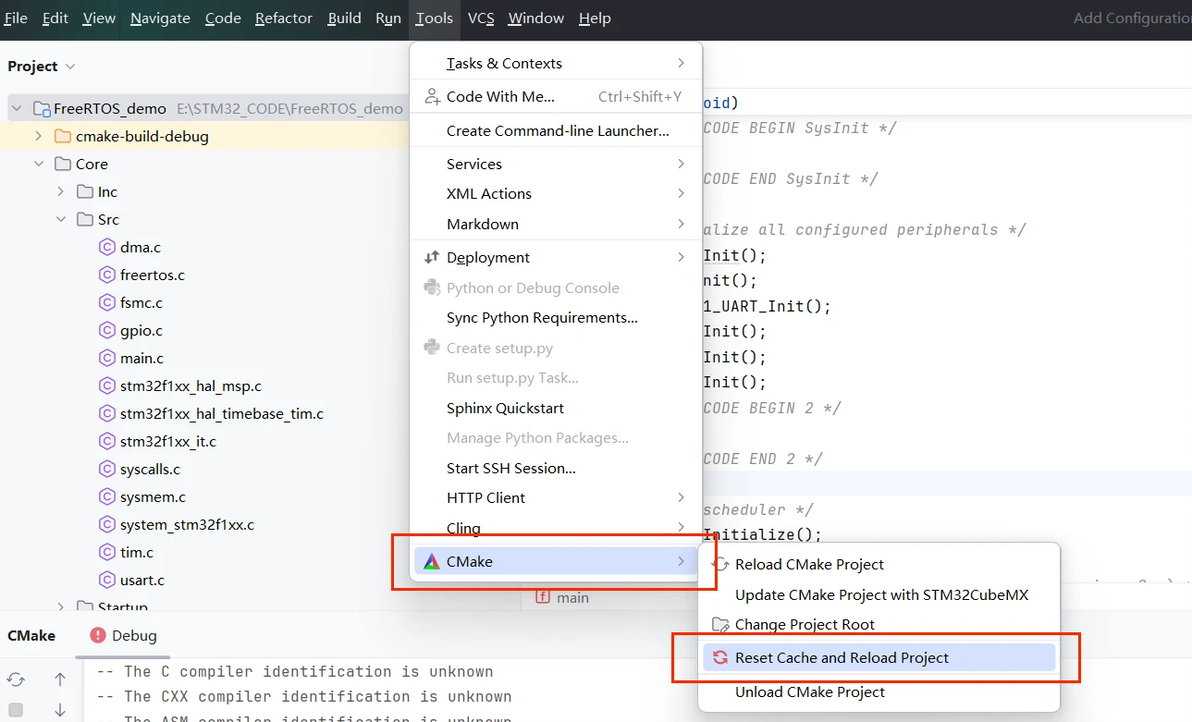Click the Code With Me person icon
Screen dimensions: 1192x722
432,96
